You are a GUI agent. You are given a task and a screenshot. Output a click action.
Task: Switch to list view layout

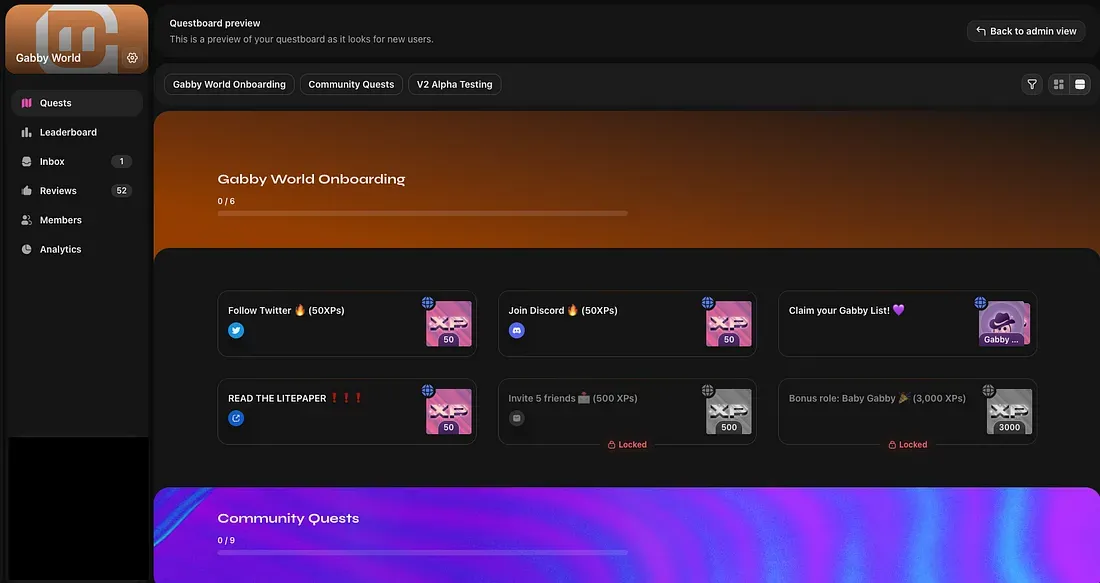point(1079,84)
